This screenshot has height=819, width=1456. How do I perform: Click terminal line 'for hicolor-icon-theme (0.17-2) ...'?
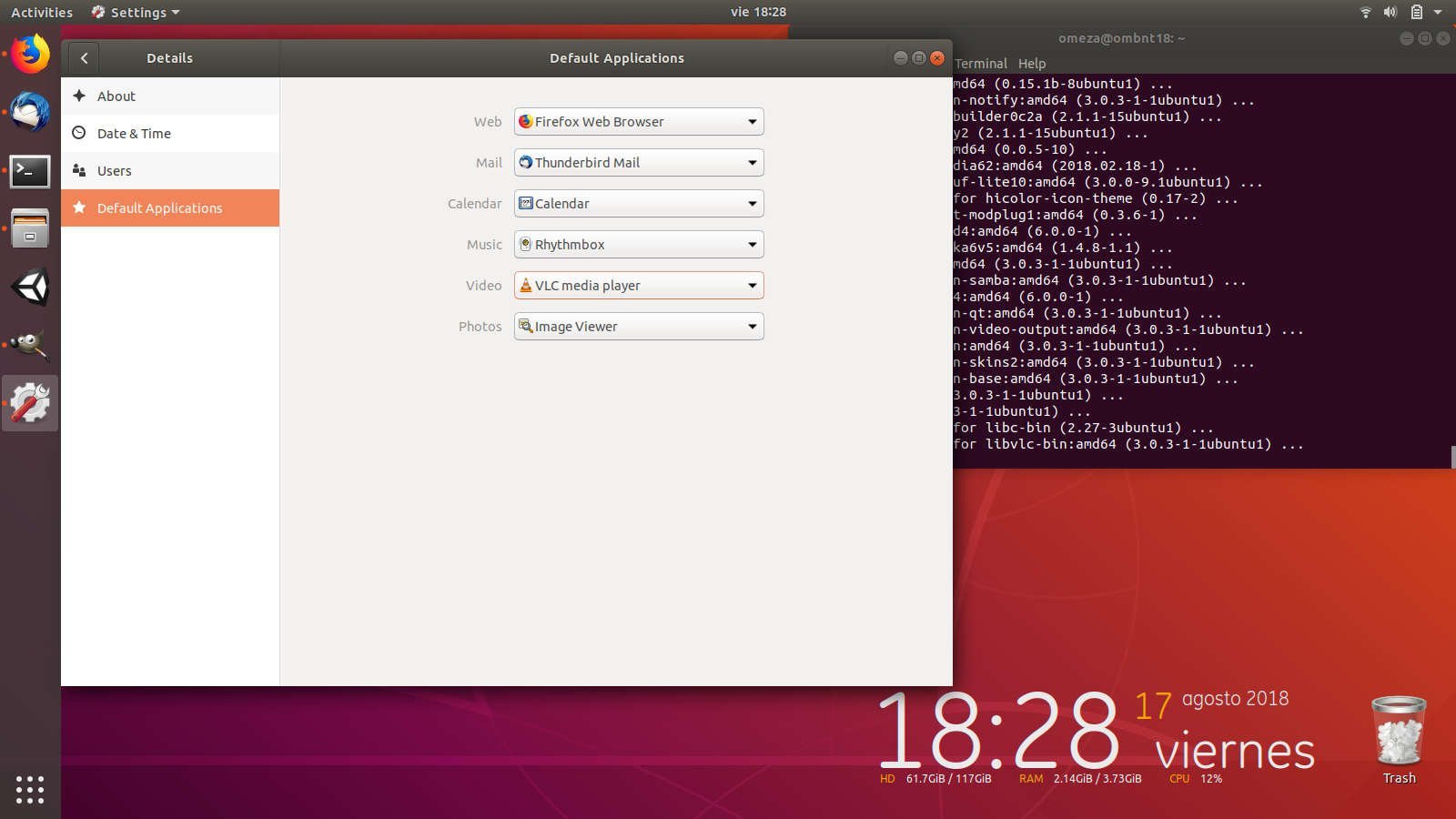tap(1096, 198)
